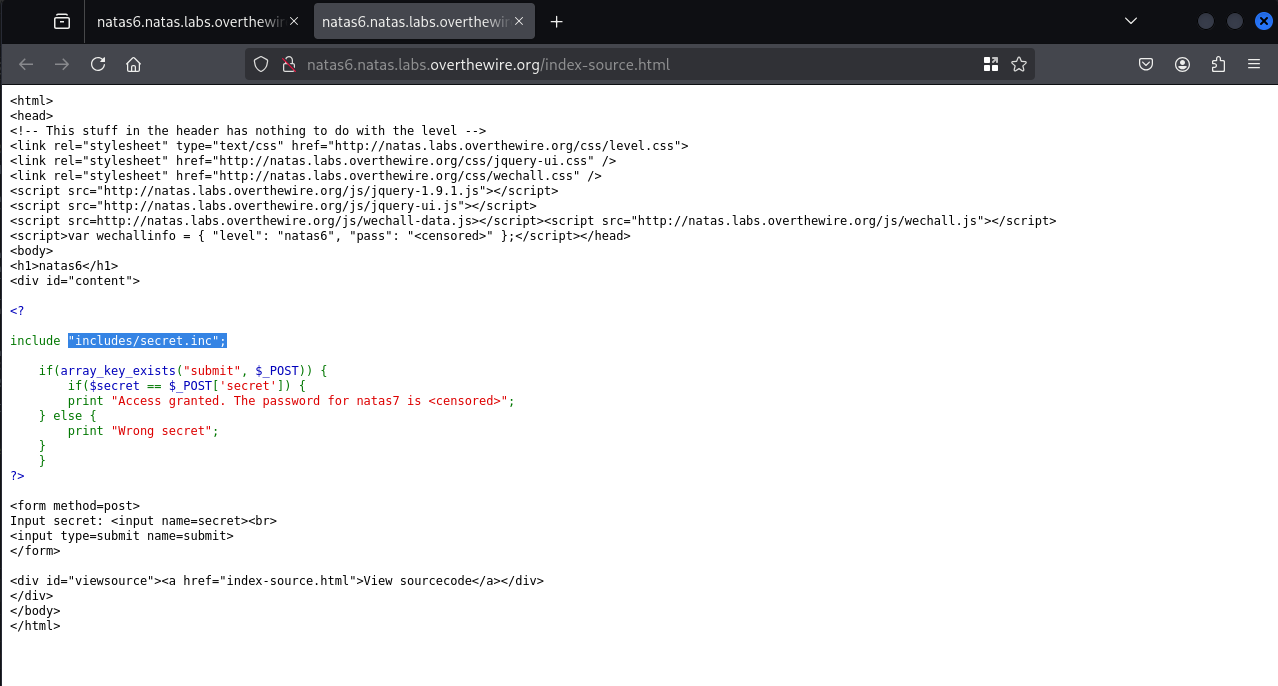Show tracking protection shield info

point(261,64)
